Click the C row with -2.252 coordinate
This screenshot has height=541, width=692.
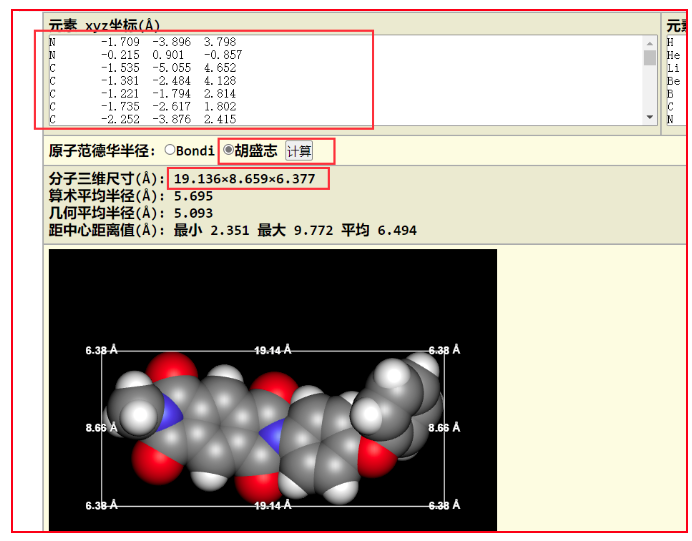click(143, 119)
